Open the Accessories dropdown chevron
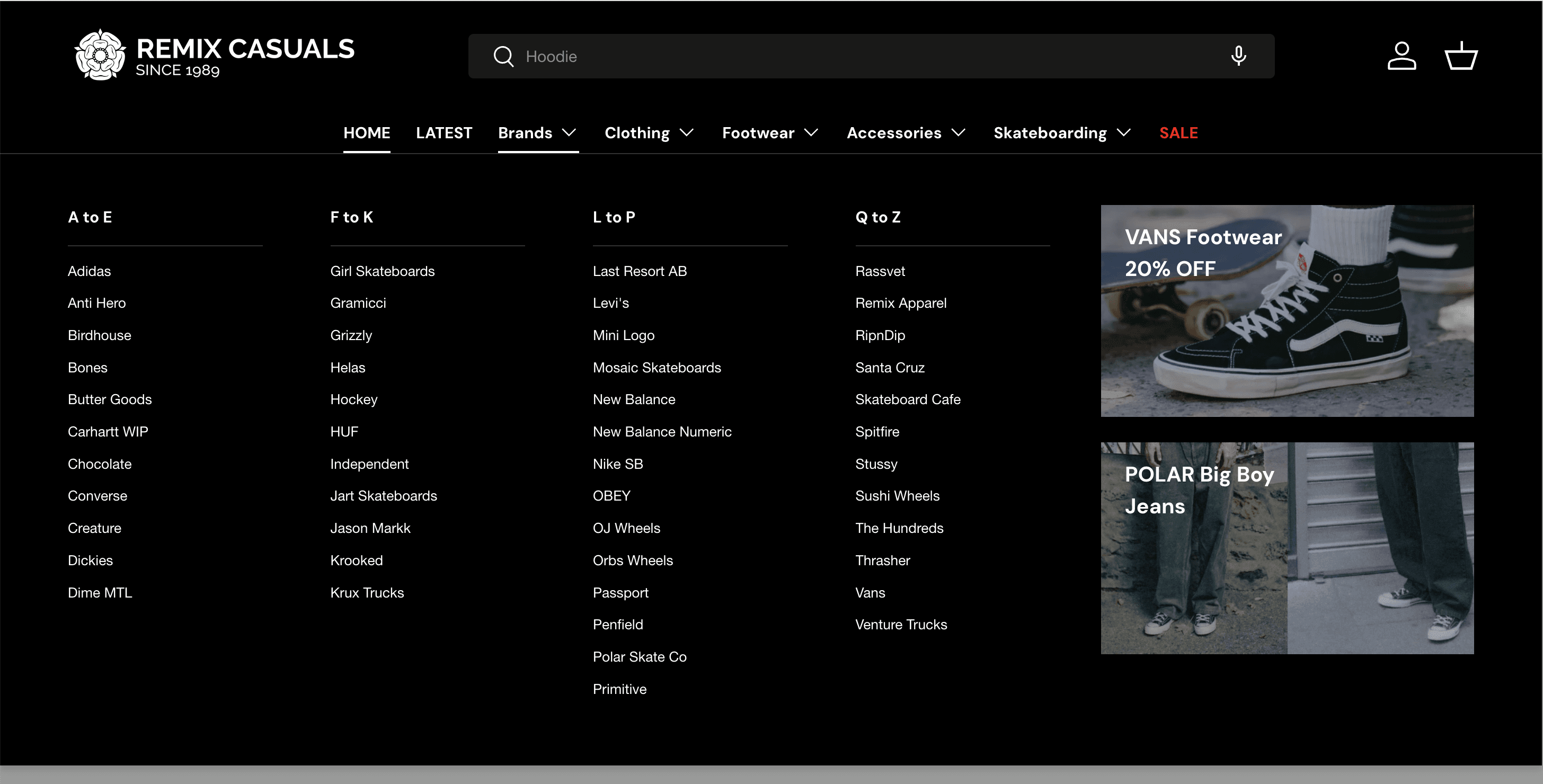This screenshot has height=784, width=1543. pos(959,132)
